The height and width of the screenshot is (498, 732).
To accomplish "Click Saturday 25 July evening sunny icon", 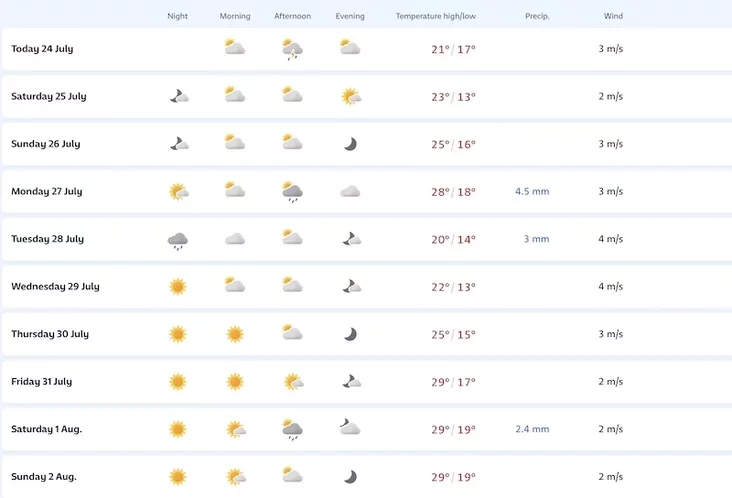I will click(351, 97).
